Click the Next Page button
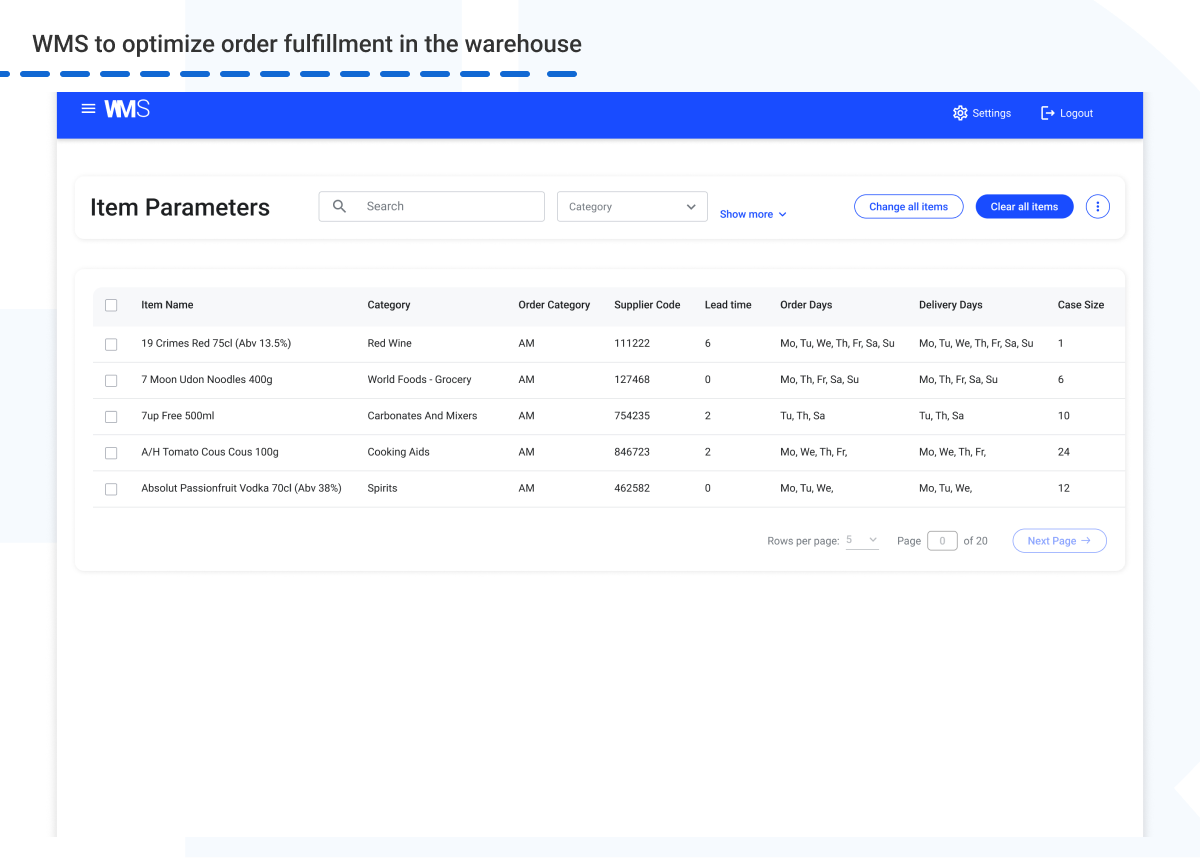 coord(1059,540)
